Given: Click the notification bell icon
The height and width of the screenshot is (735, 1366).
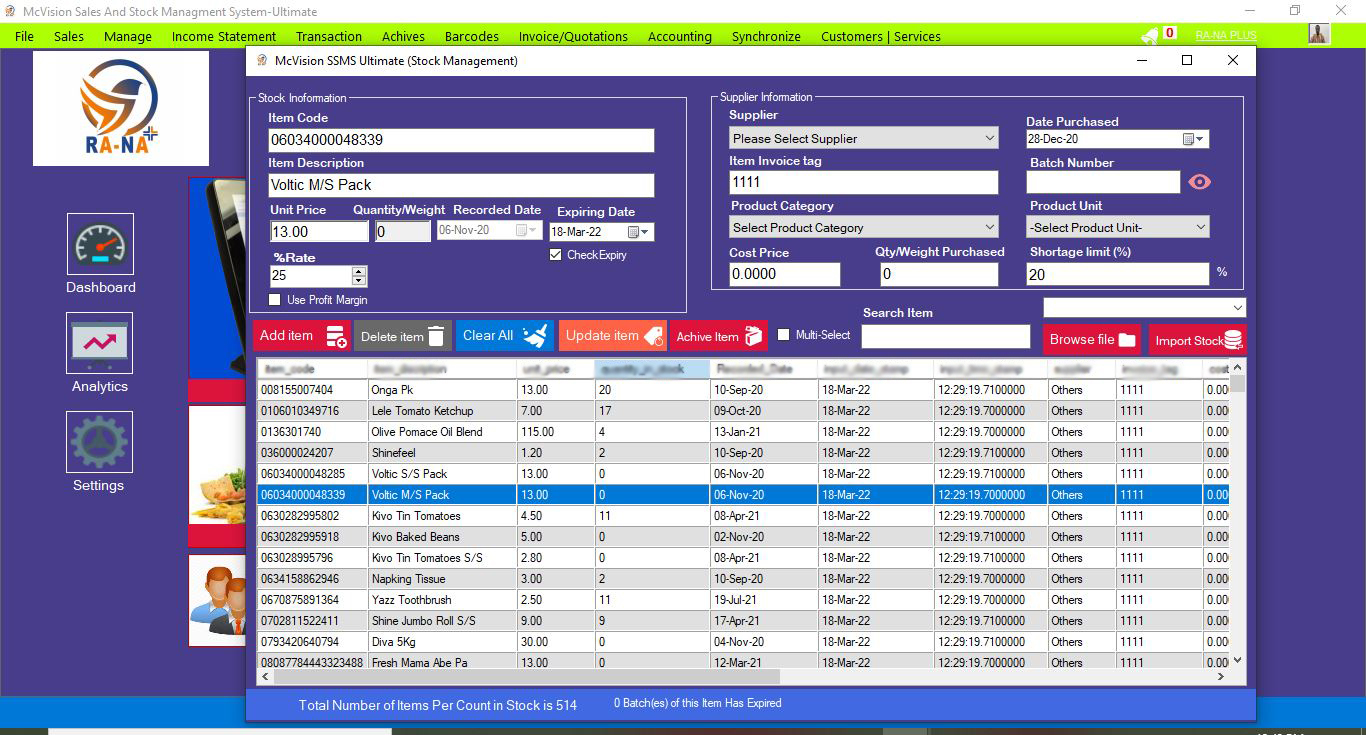Looking at the screenshot, I should (1151, 35).
